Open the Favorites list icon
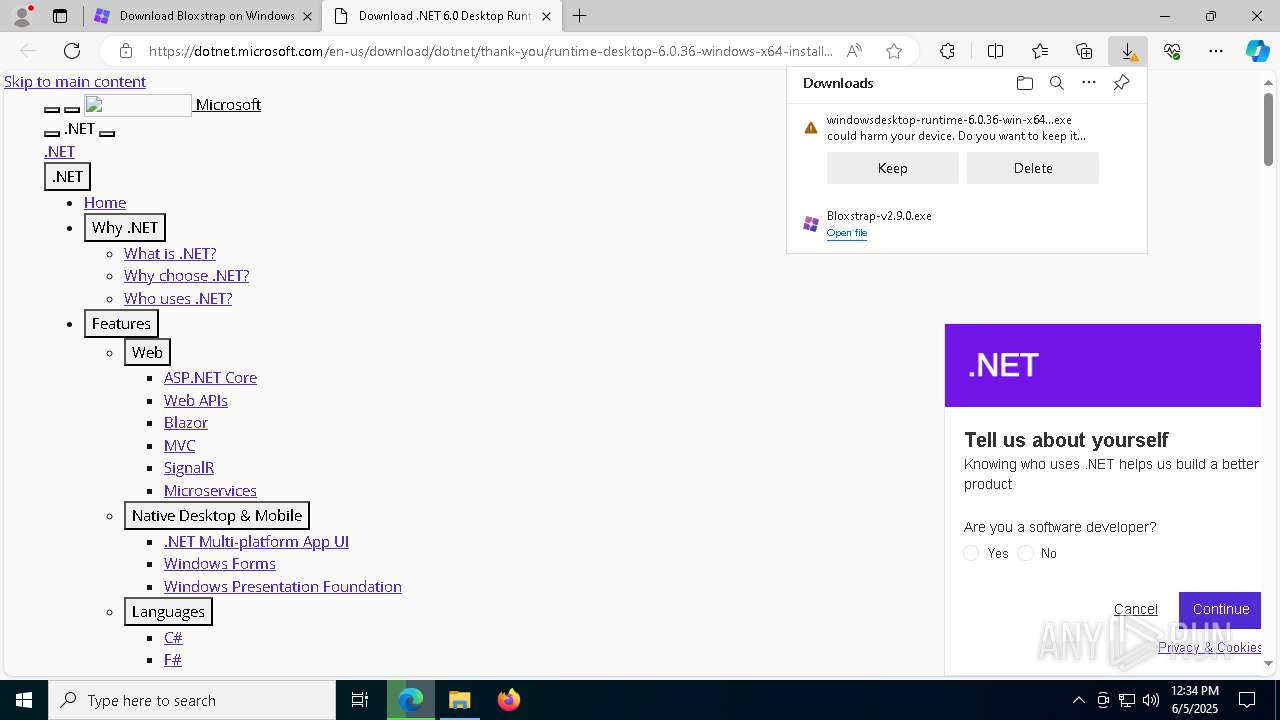Screen dimensions: 1280x720 [1040, 51]
